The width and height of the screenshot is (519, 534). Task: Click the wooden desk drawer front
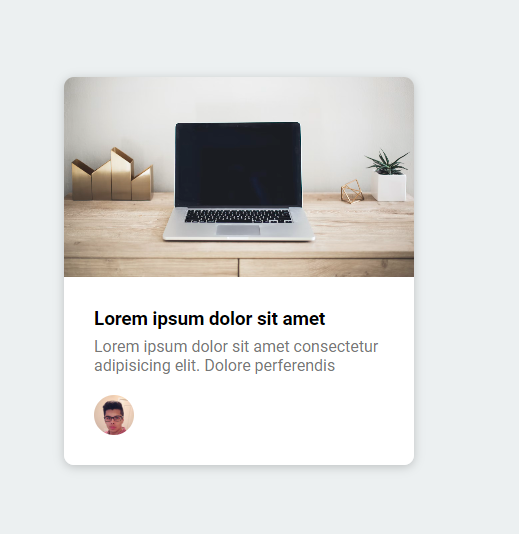(151, 267)
